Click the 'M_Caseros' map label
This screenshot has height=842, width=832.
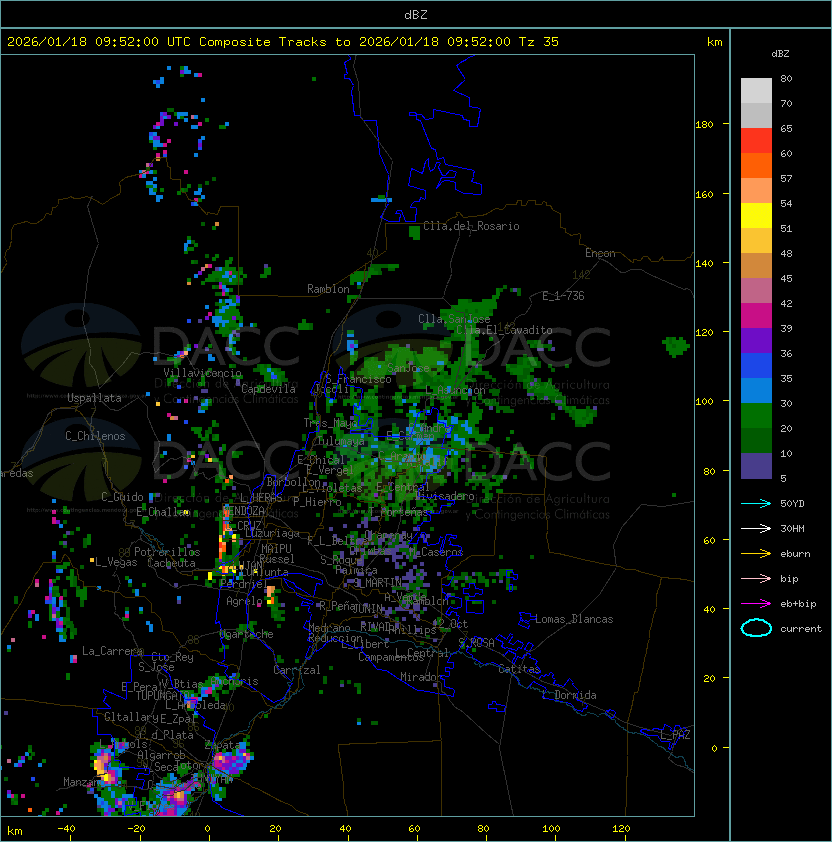(436, 551)
